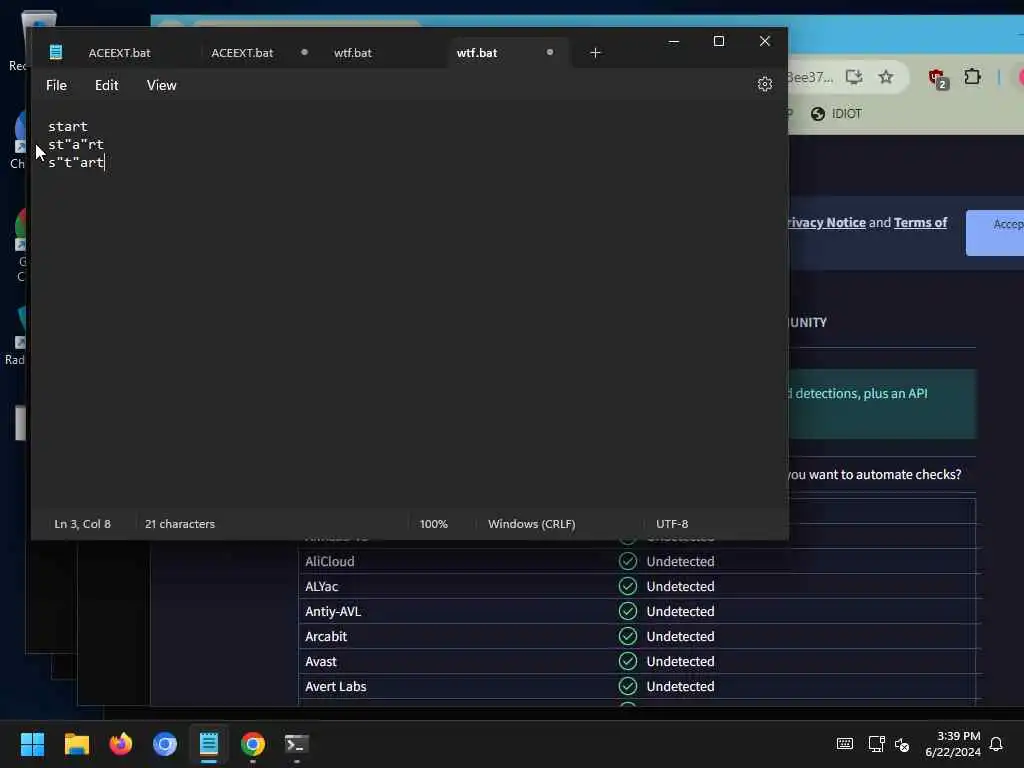
Task: Click install app icon in Chrome address bar
Action: pos(854,77)
